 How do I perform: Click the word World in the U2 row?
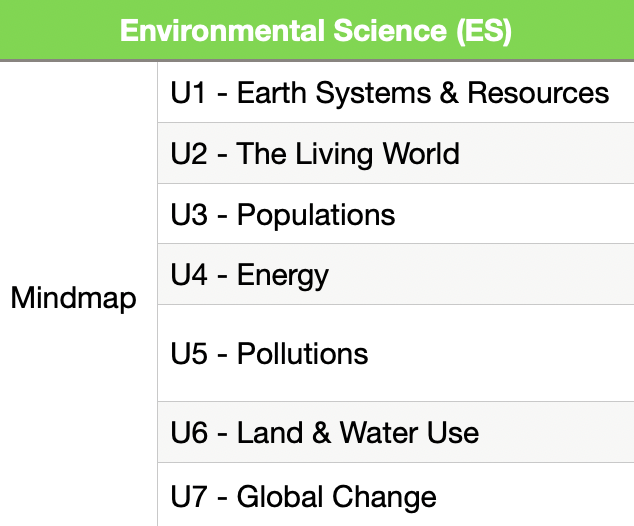point(421,153)
